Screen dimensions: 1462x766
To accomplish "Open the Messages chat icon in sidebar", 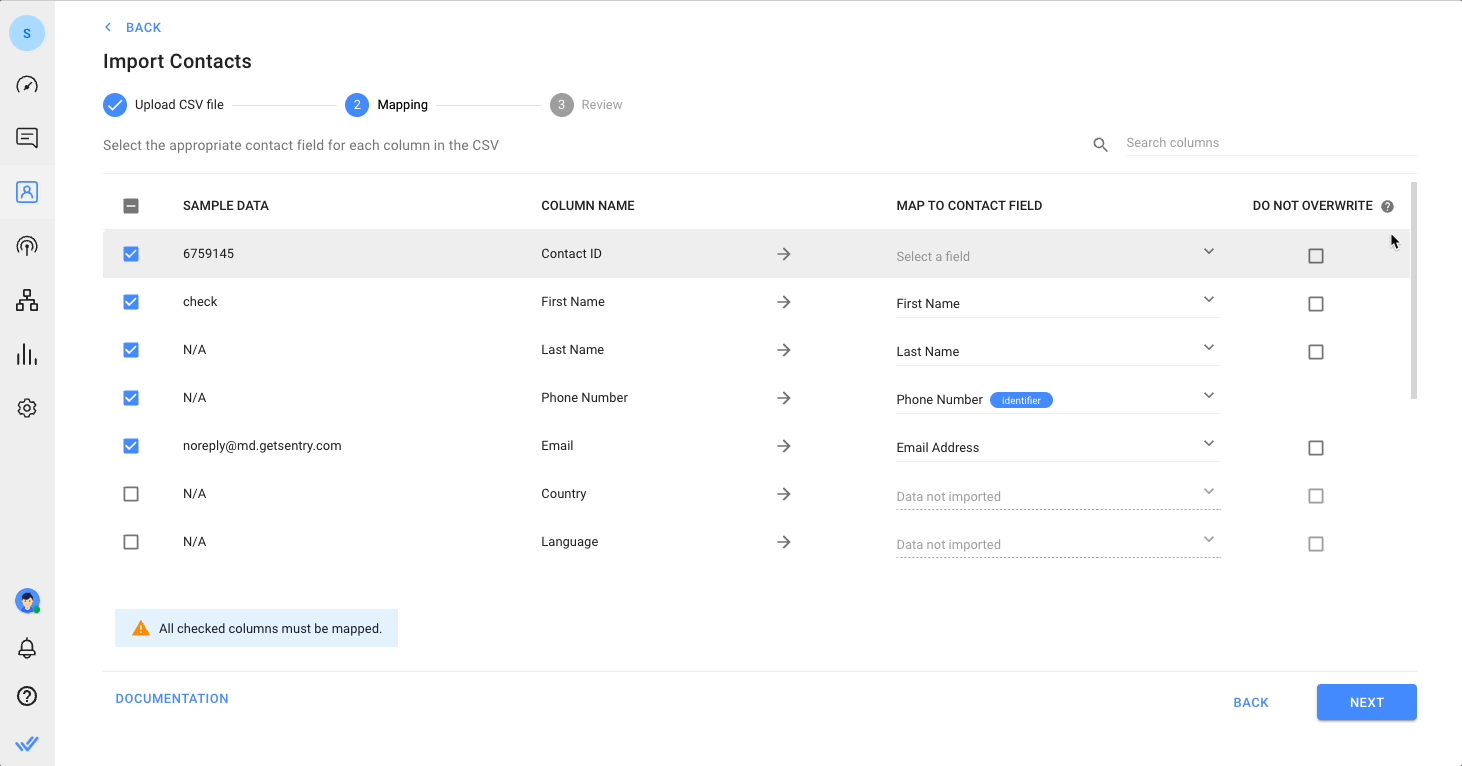I will point(27,138).
